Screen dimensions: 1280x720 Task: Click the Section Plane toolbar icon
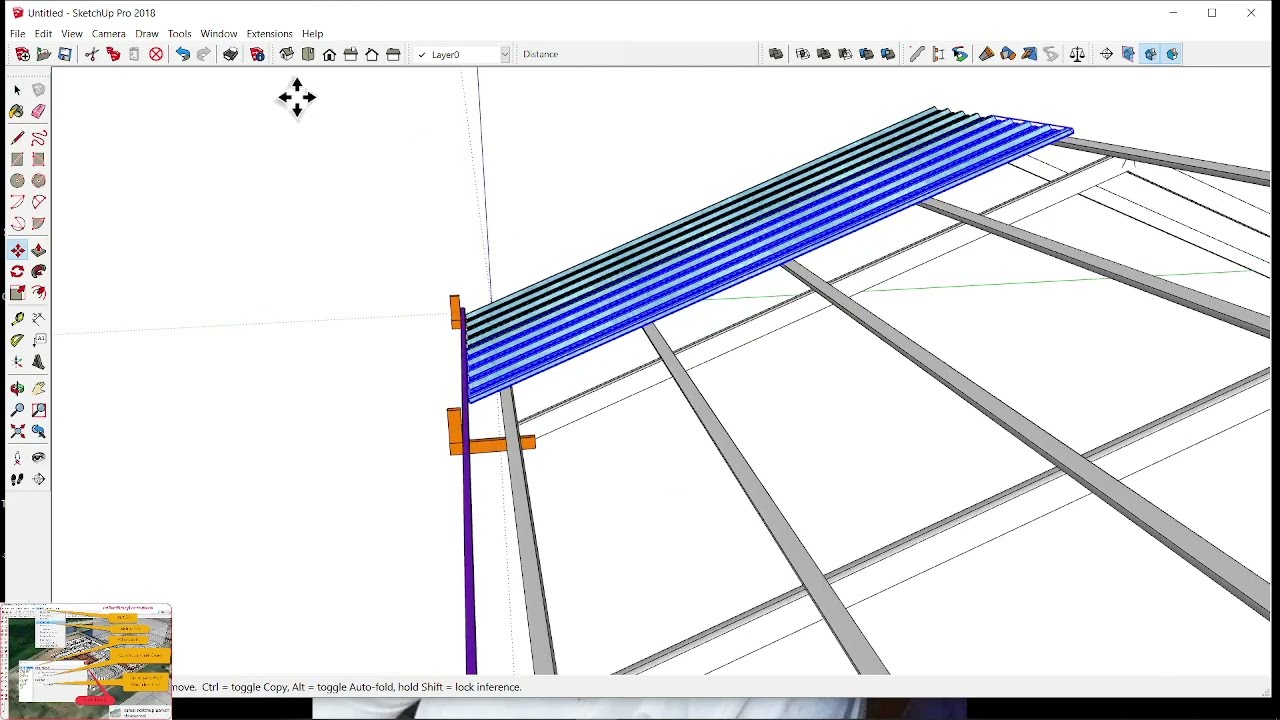point(1106,55)
